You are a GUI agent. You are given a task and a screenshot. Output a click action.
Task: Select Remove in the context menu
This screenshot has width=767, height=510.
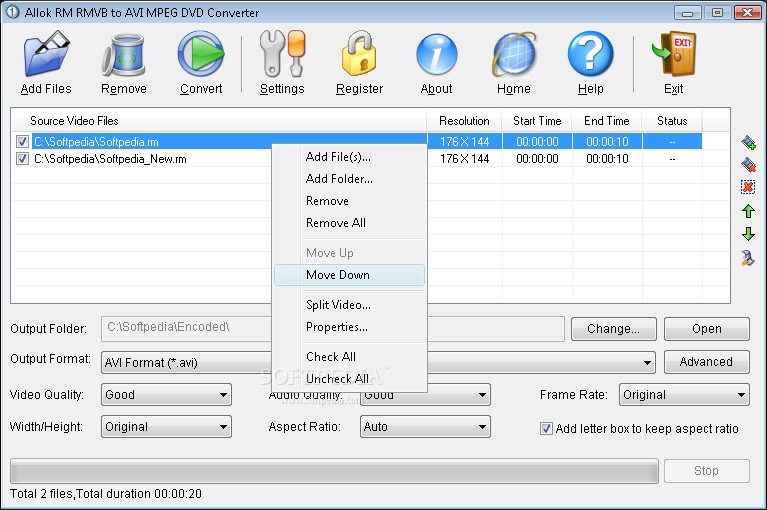pos(349,201)
